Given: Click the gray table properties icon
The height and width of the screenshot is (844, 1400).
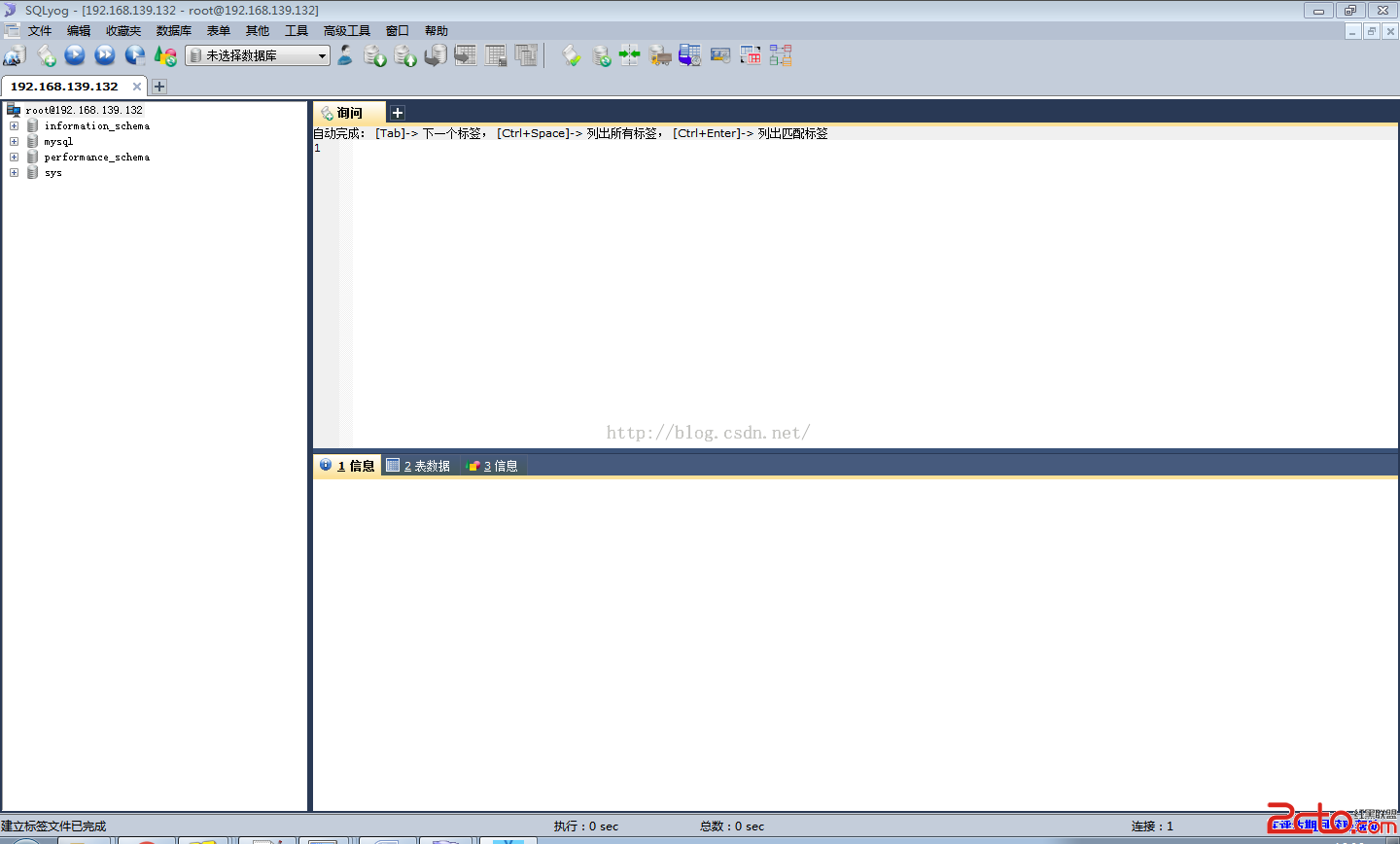Looking at the screenshot, I should [x=496, y=55].
